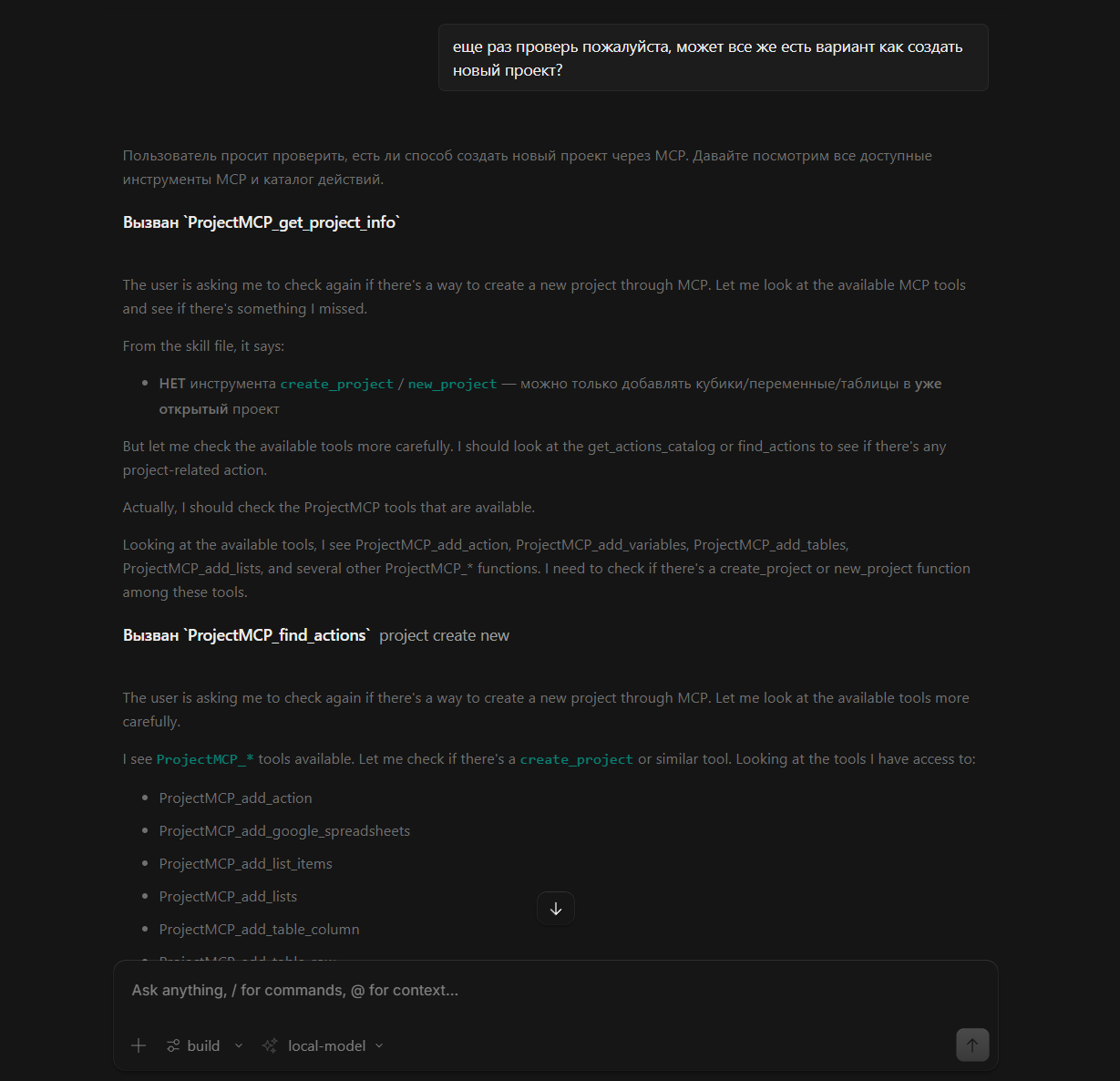The width and height of the screenshot is (1120, 1081).
Task: Expand the build agent dropdown chevron
Action: pyautogui.click(x=239, y=1045)
